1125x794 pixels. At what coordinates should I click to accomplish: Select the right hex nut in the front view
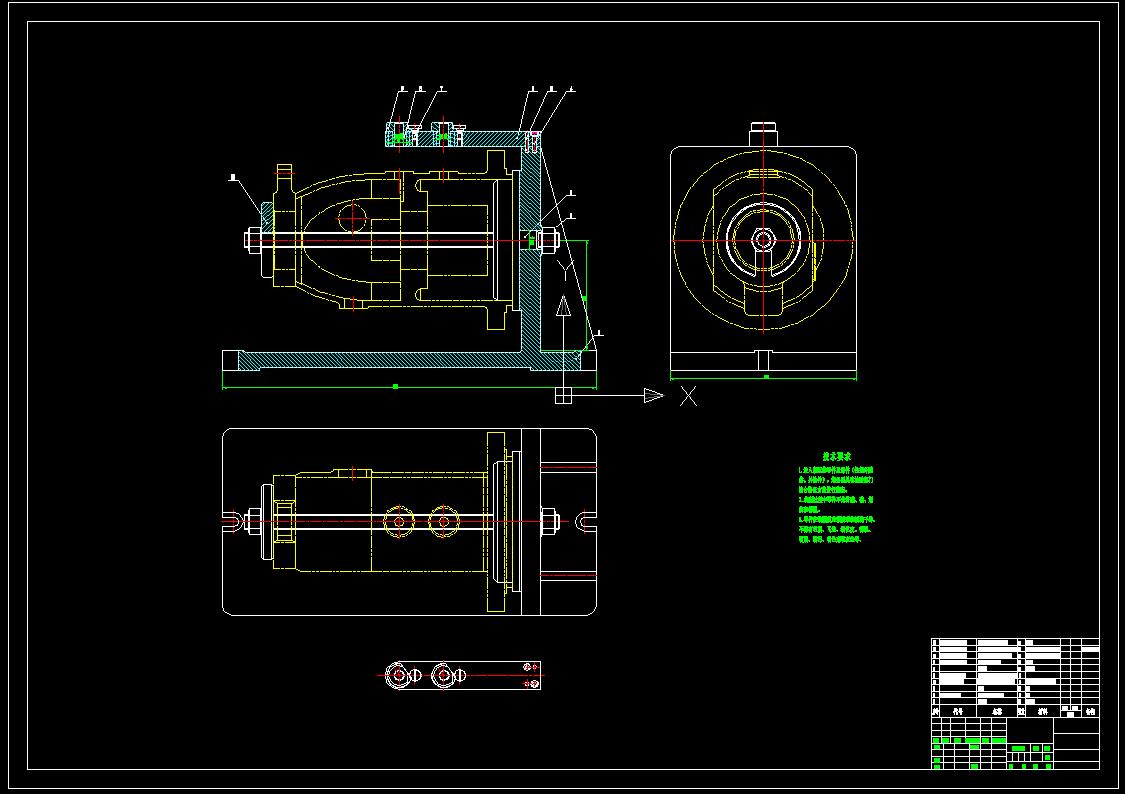[549, 240]
